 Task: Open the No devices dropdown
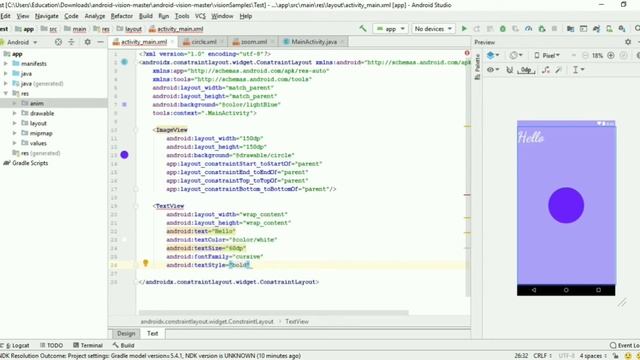tap(433, 29)
